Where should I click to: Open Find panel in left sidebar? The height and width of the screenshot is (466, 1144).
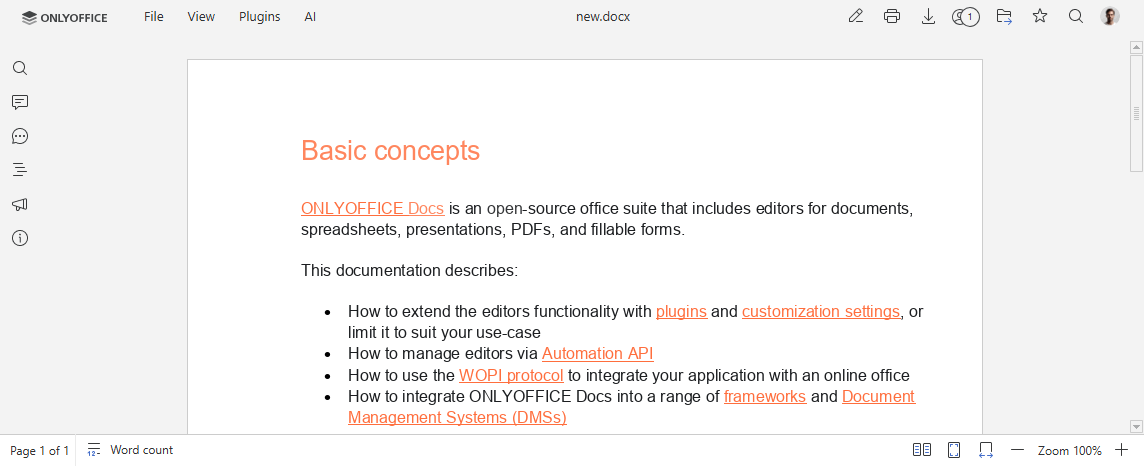pyautogui.click(x=20, y=69)
